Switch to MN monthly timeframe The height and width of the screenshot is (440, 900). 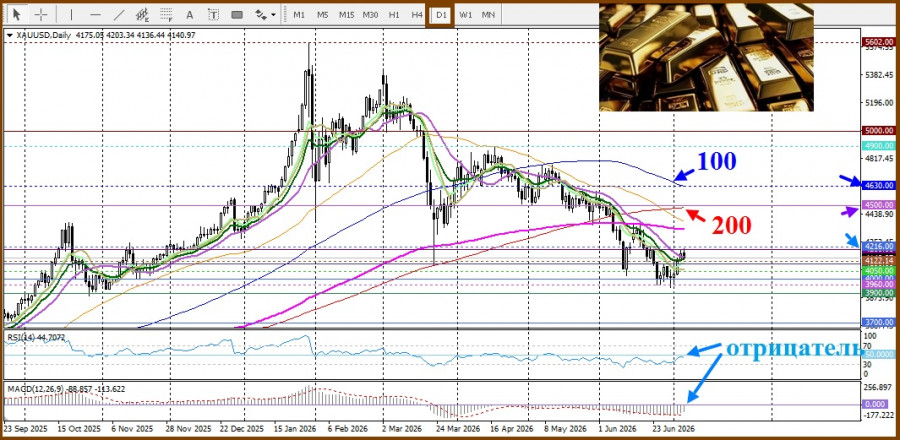click(x=488, y=15)
